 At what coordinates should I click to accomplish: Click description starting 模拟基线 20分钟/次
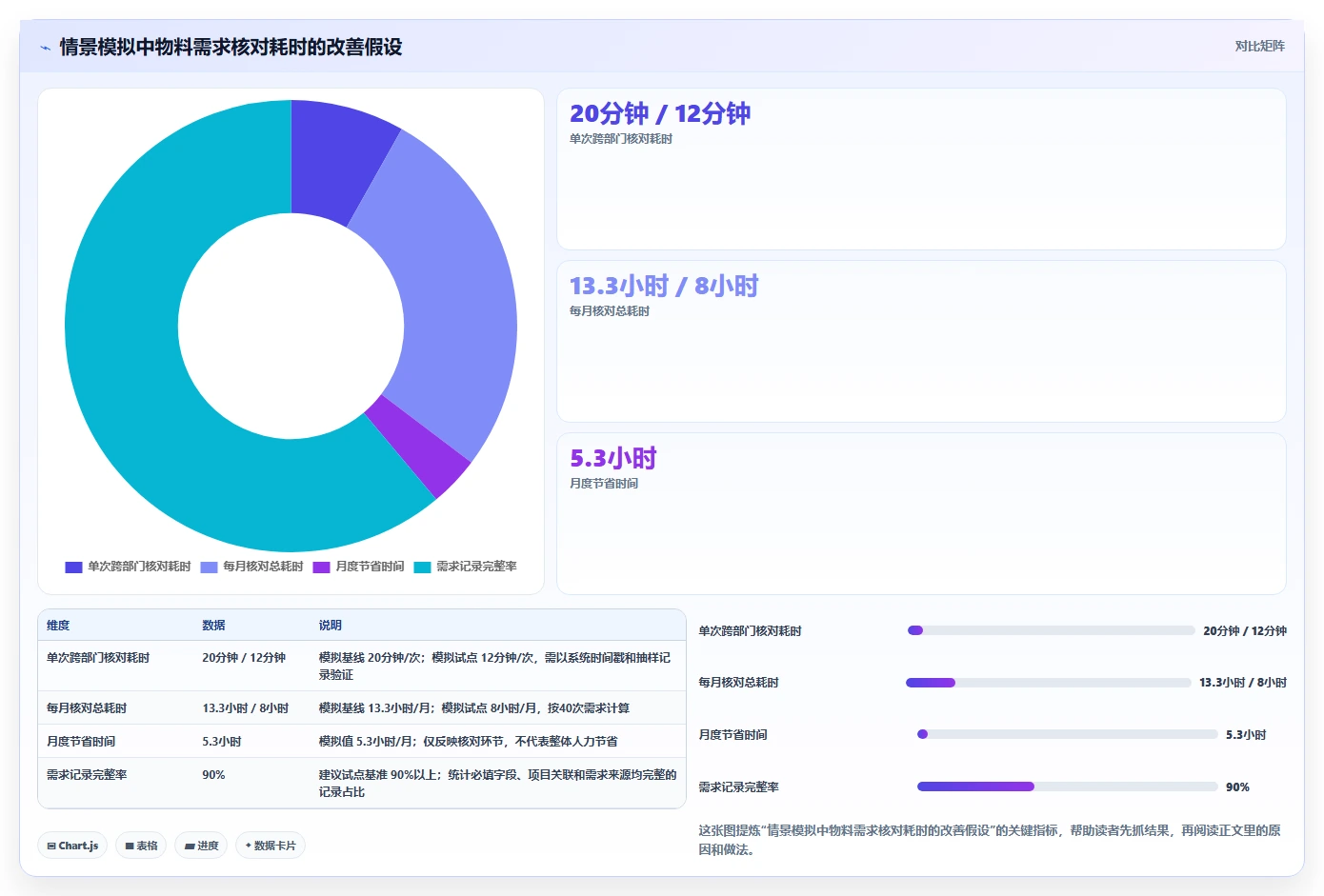pos(494,667)
